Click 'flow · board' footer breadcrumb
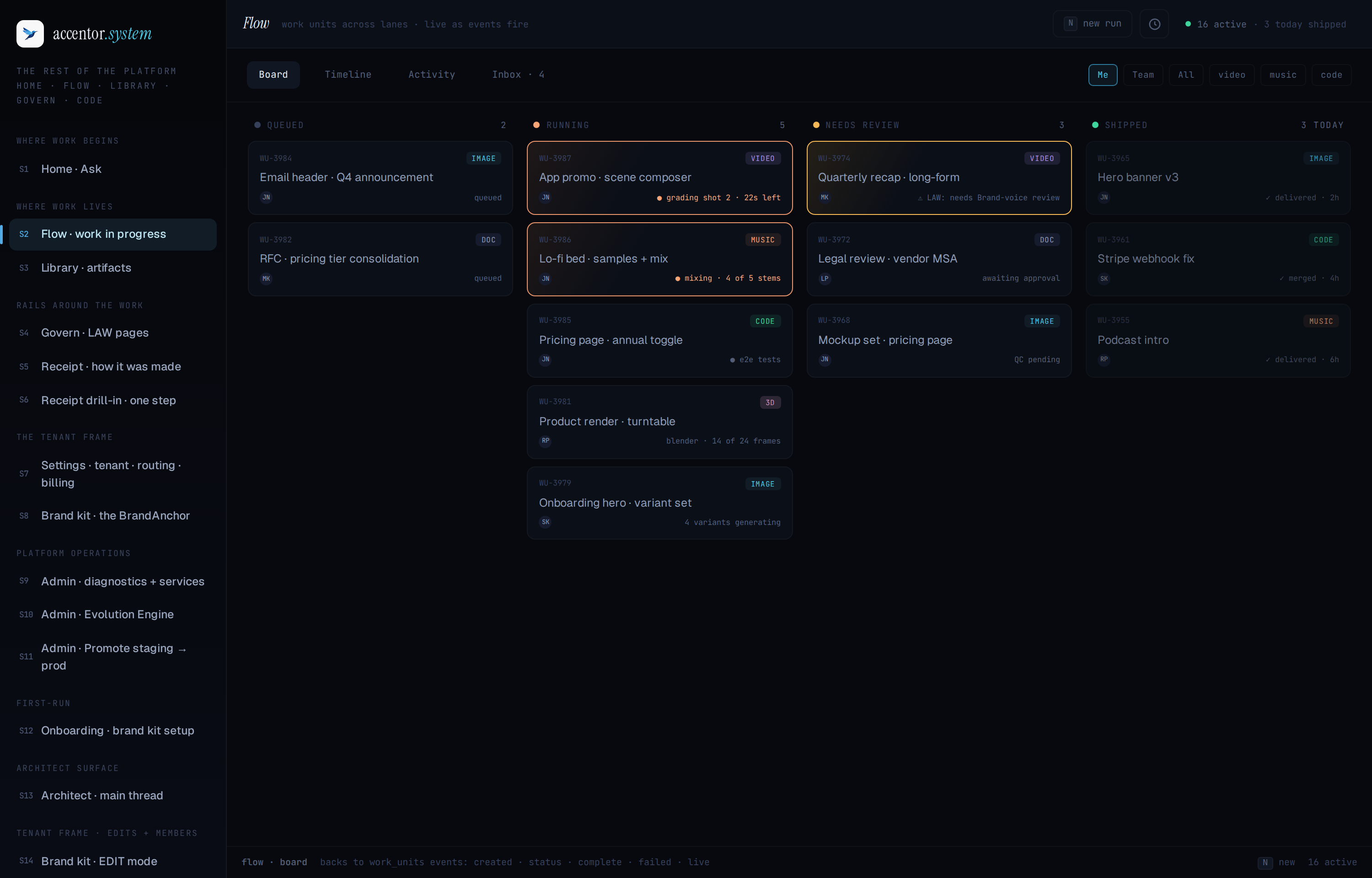Screen dimensions: 1372x878 coord(274,862)
